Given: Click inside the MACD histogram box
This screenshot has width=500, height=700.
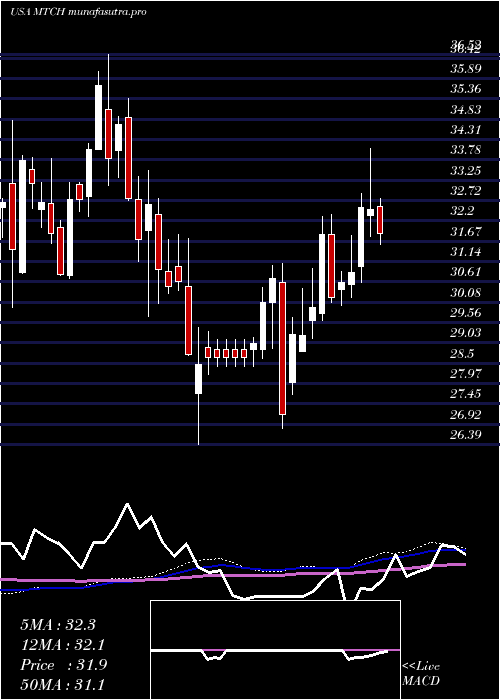Looking at the screenshot, I should click(x=275, y=650).
